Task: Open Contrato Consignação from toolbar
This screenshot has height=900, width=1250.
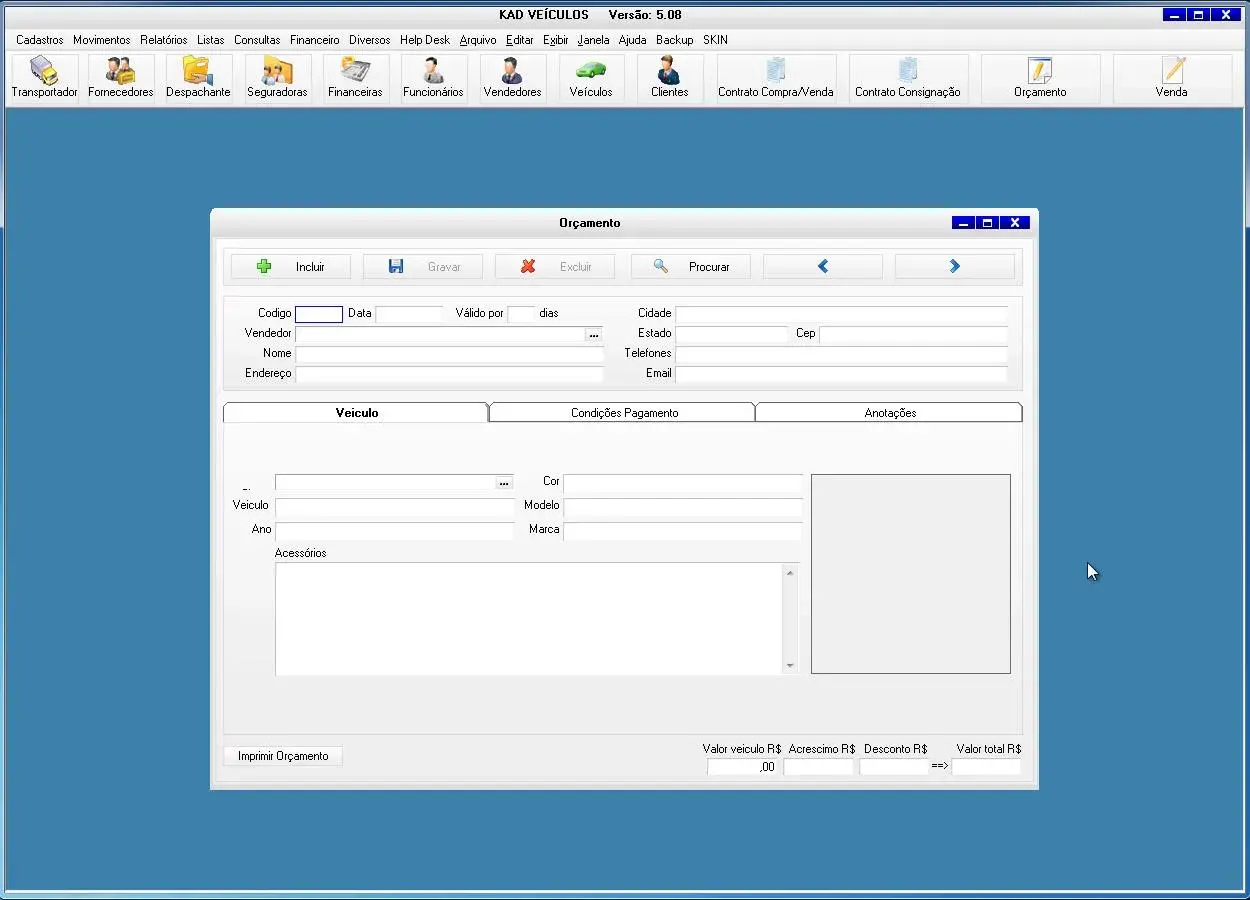Action: [907, 78]
